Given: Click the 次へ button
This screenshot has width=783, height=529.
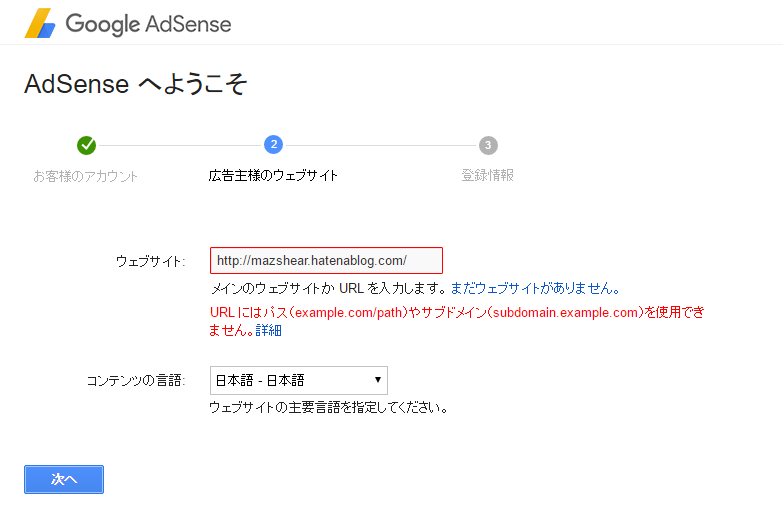Looking at the screenshot, I should tap(64, 480).
